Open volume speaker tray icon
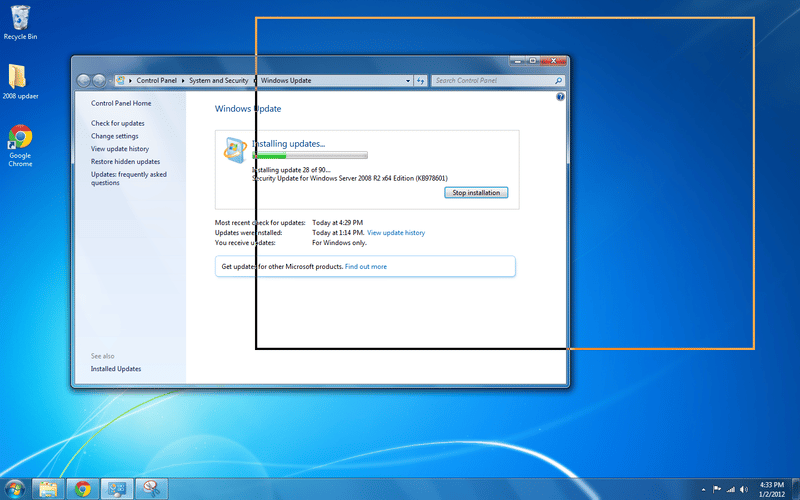 (x=744, y=489)
